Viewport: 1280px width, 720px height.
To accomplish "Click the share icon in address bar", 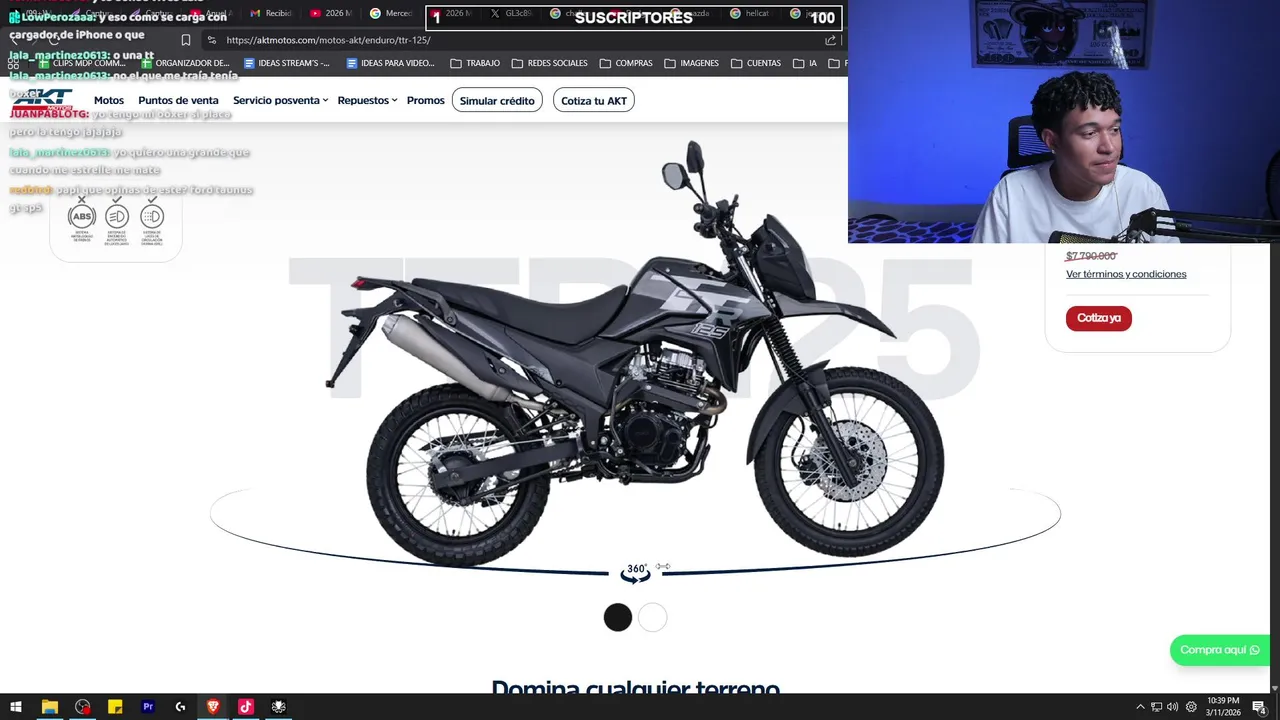I will click(x=830, y=40).
